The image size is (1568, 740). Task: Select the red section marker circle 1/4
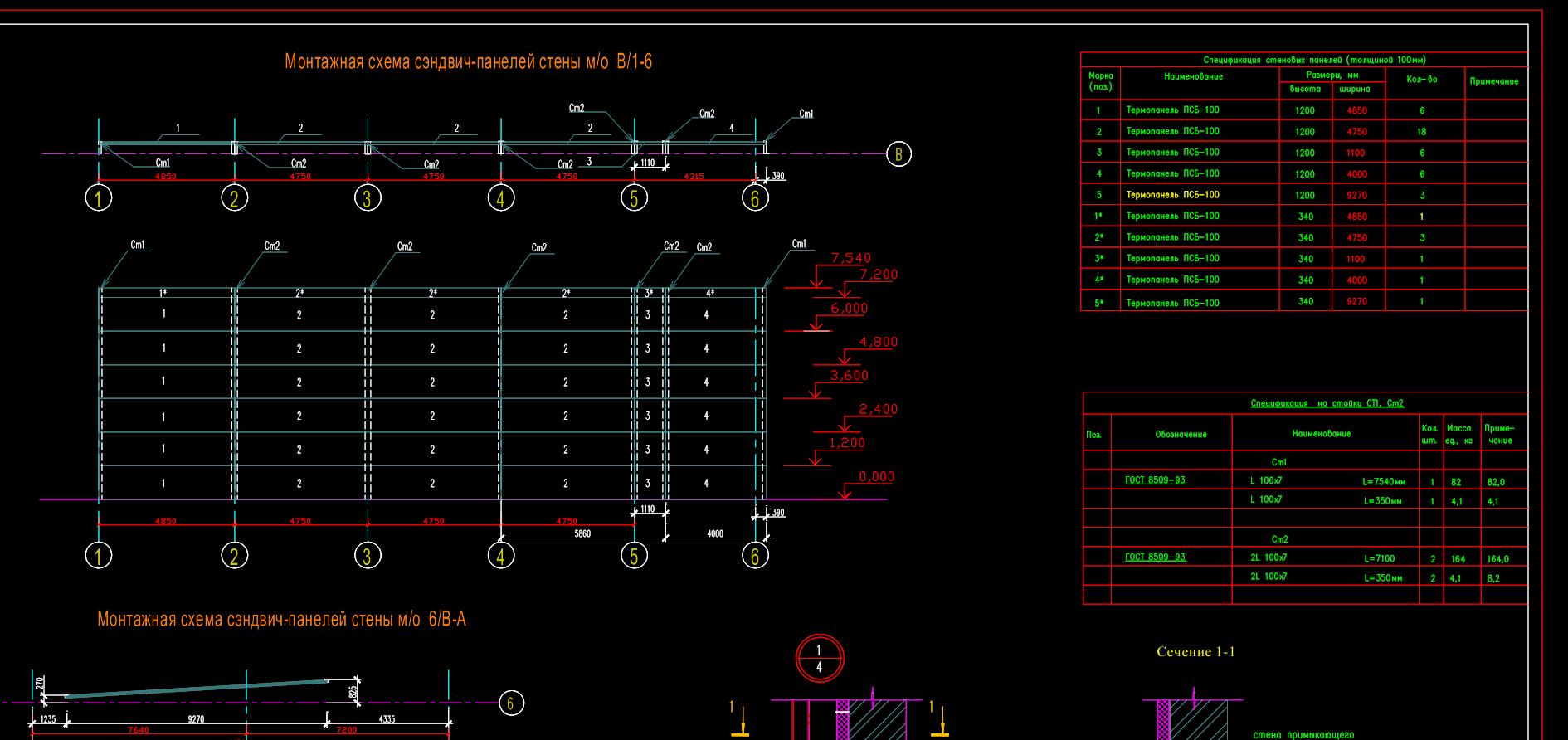click(819, 659)
